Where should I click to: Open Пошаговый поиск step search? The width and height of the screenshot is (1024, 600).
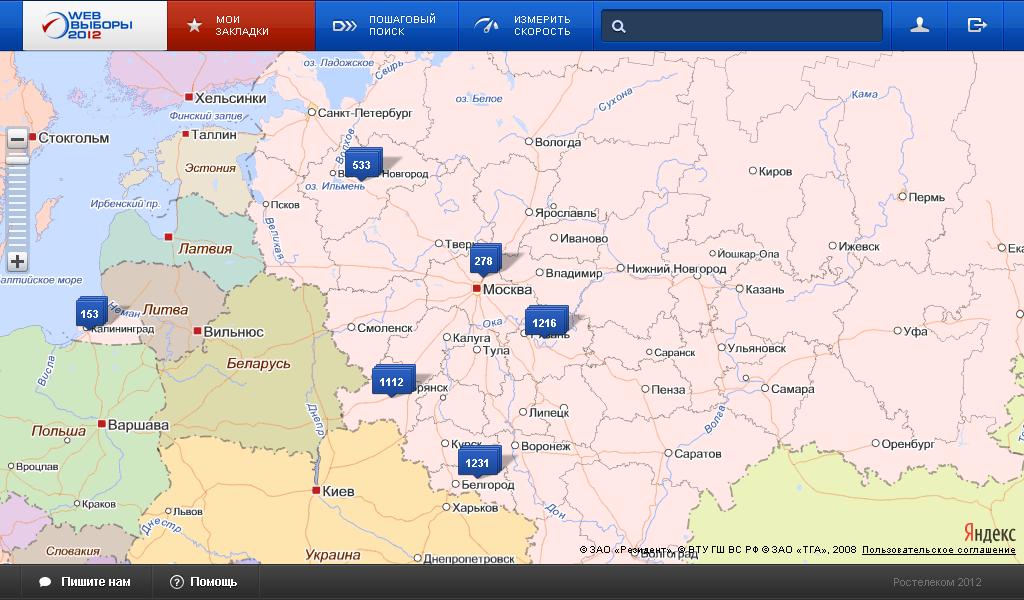pos(386,26)
